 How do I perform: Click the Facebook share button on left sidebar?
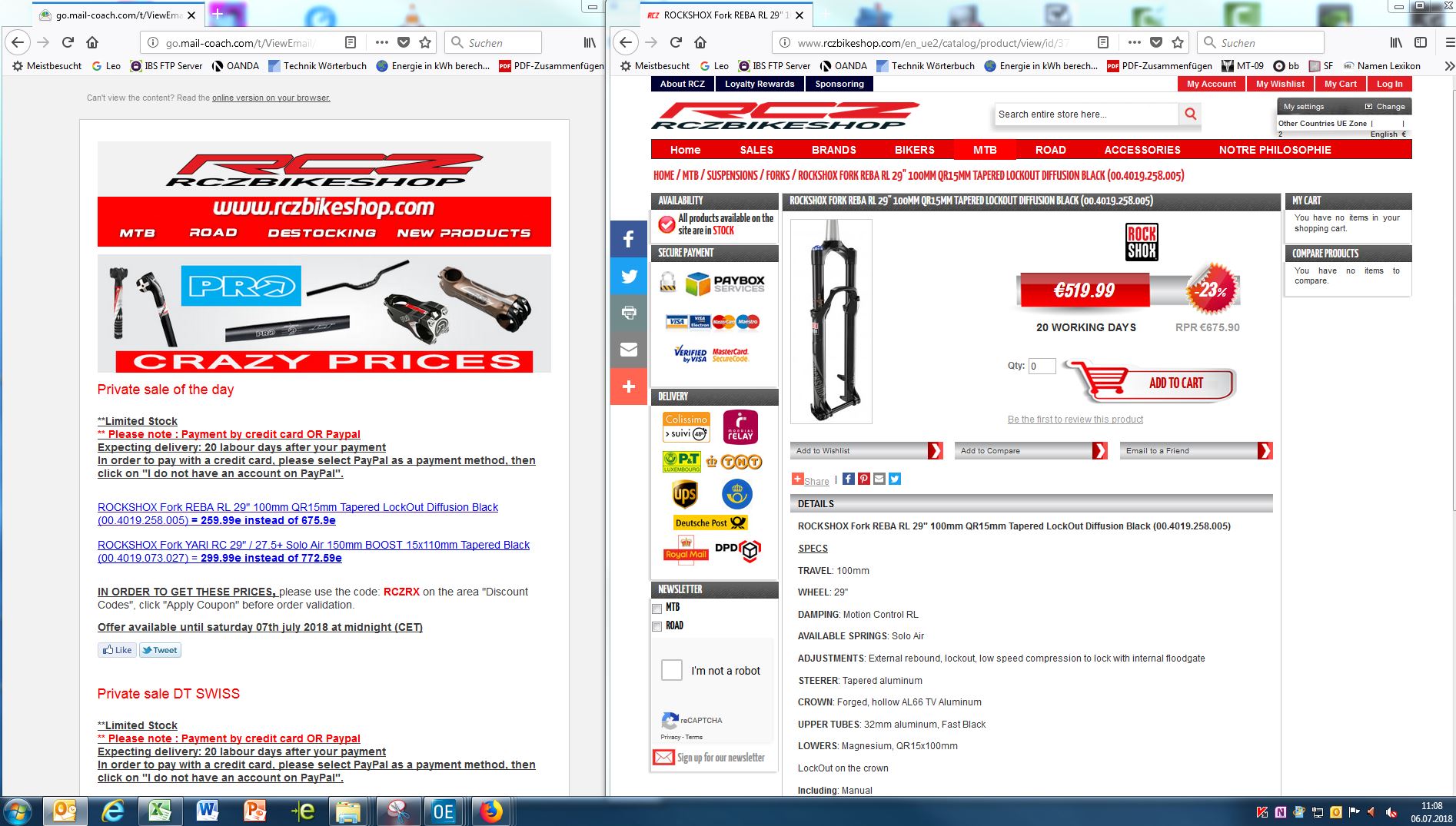(629, 239)
